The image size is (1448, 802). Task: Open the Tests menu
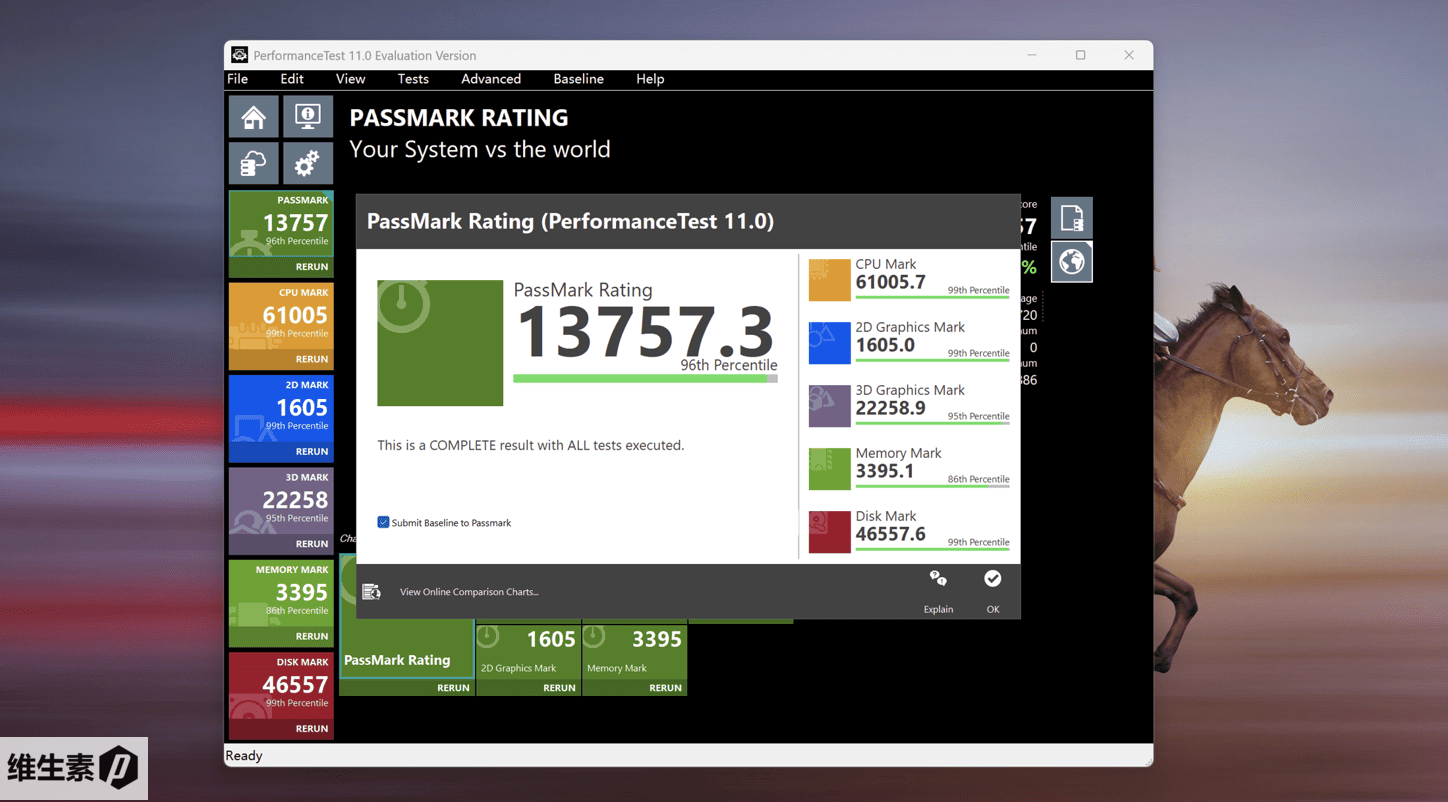(x=412, y=79)
